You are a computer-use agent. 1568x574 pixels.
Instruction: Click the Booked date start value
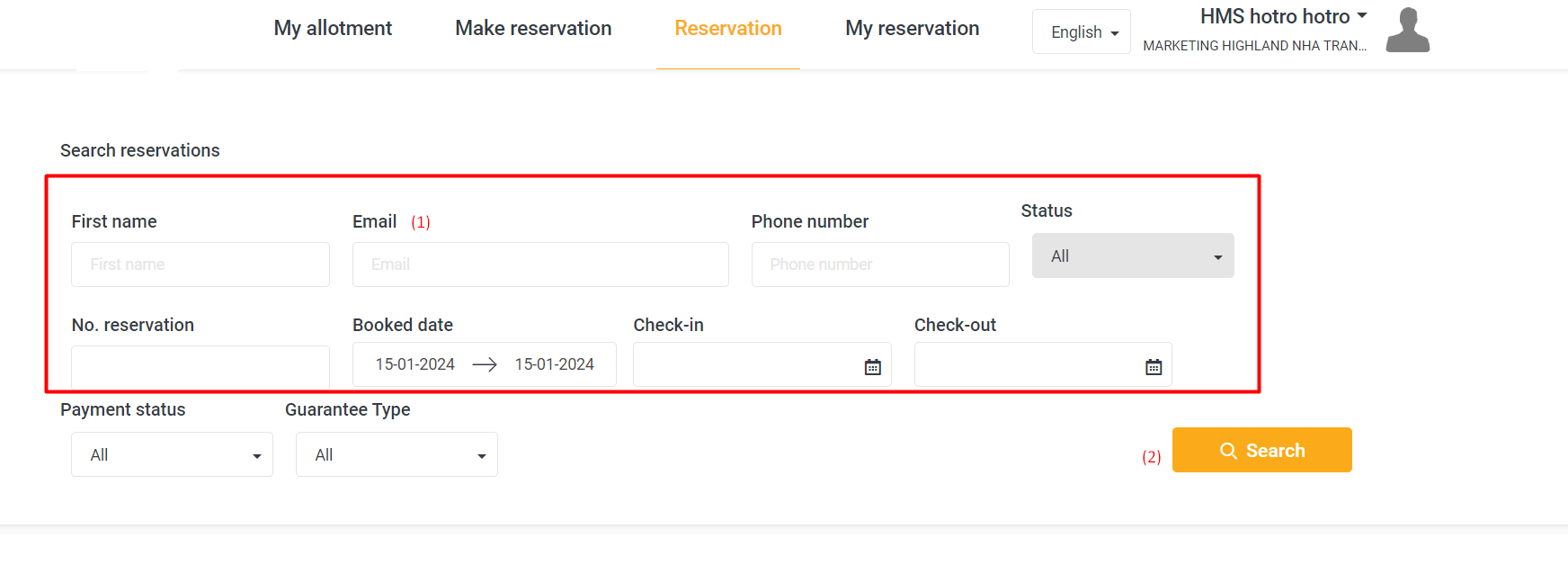tap(414, 364)
